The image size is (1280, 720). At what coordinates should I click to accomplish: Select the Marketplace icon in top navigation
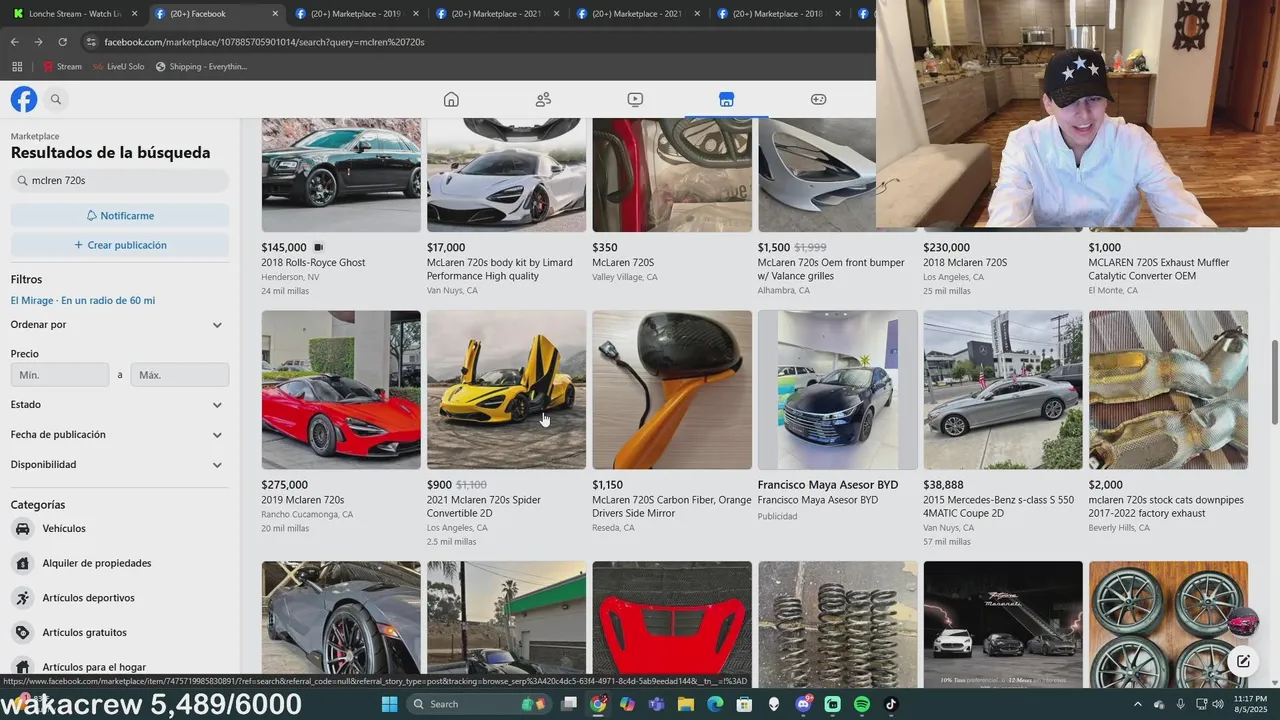[727, 99]
